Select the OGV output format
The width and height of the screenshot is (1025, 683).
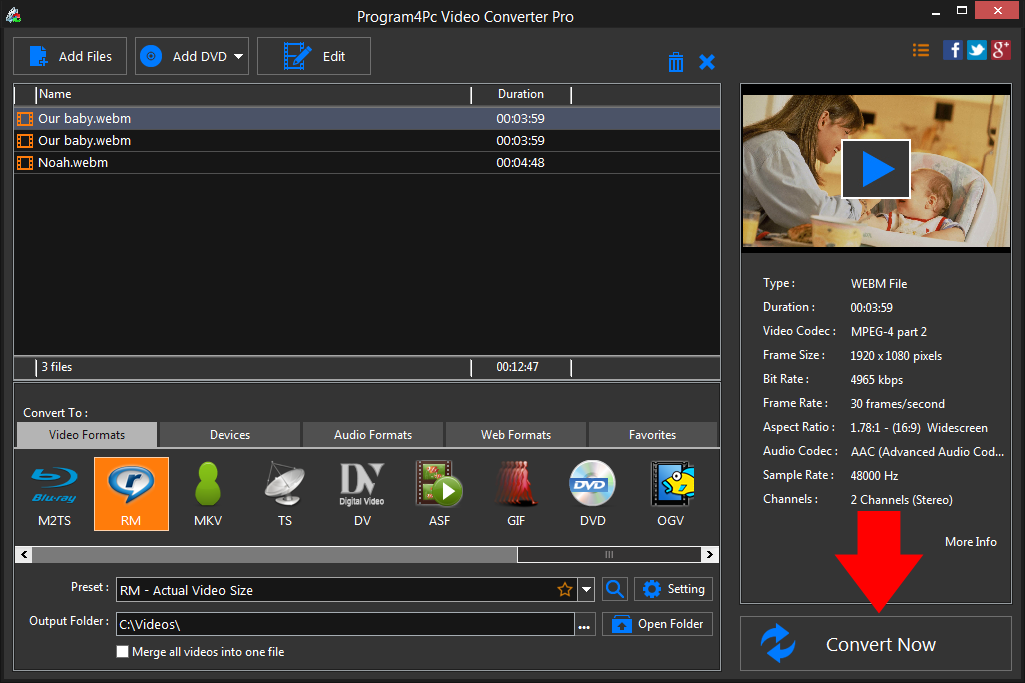coord(670,493)
